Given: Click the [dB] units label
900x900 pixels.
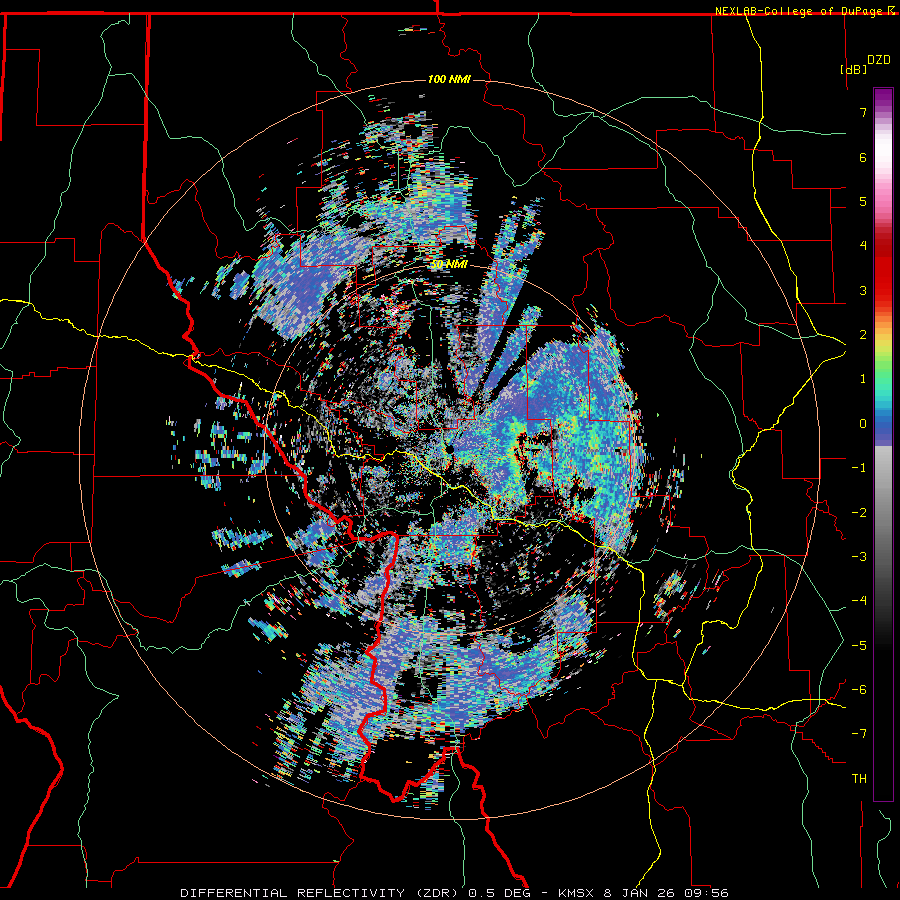Looking at the screenshot, I should pos(853,69).
